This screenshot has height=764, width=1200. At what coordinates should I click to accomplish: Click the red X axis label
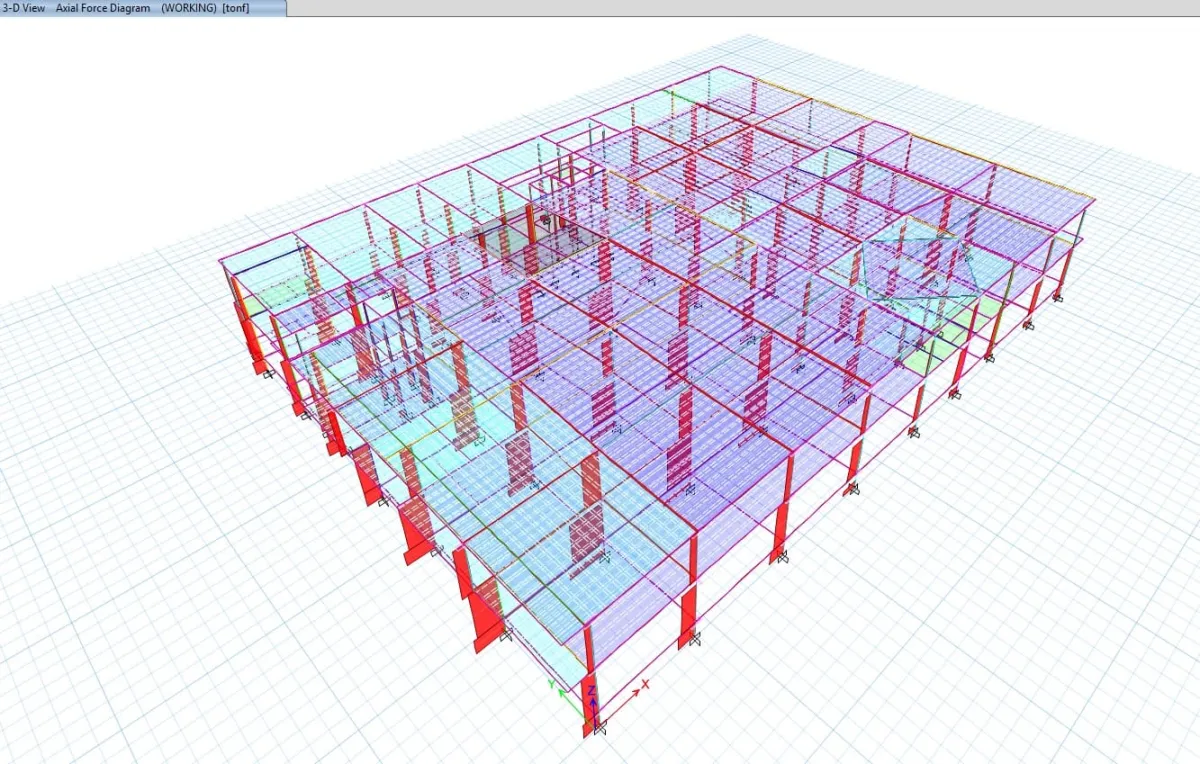pos(646,685)
